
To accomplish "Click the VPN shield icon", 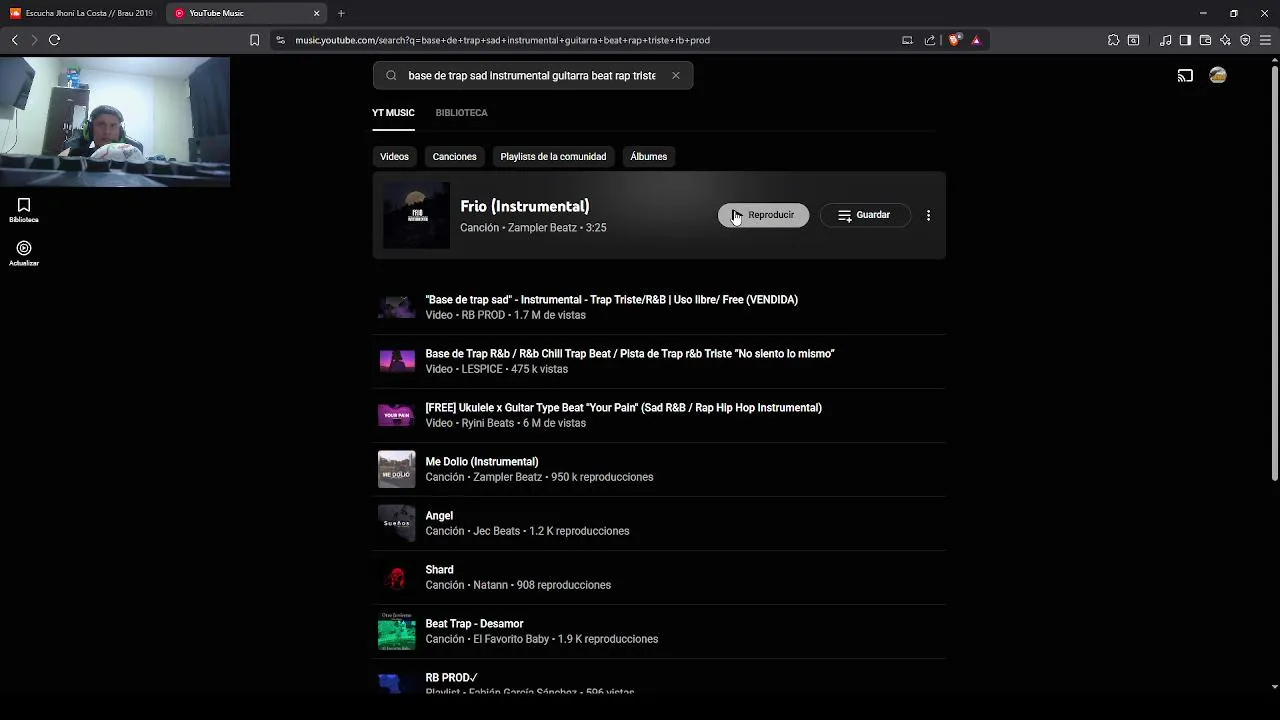I will tap(1245, 40).
